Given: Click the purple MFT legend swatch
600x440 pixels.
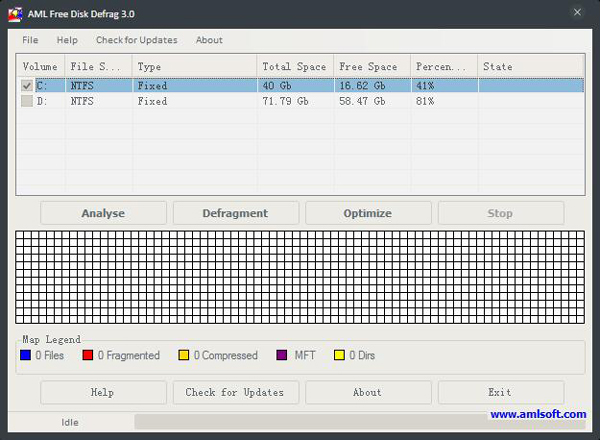Looking at the screenshot, I should point(282,355).
